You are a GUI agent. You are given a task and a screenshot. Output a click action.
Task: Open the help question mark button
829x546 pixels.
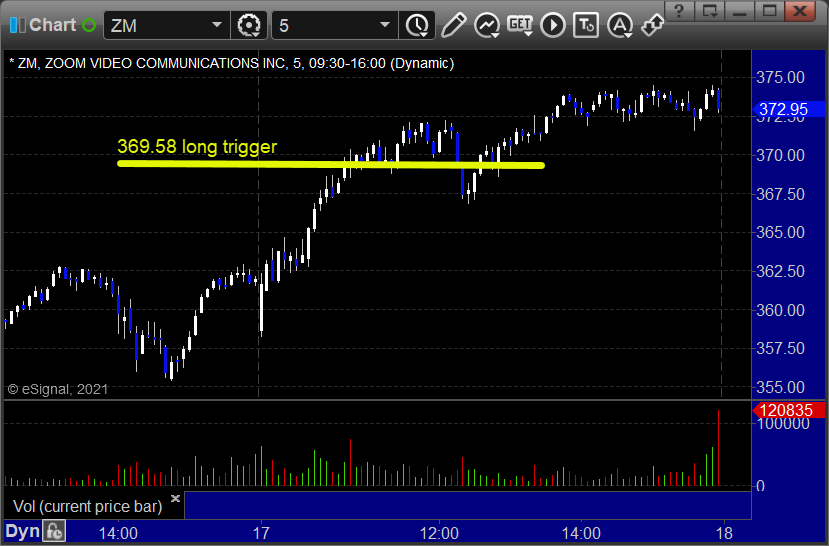679,11
